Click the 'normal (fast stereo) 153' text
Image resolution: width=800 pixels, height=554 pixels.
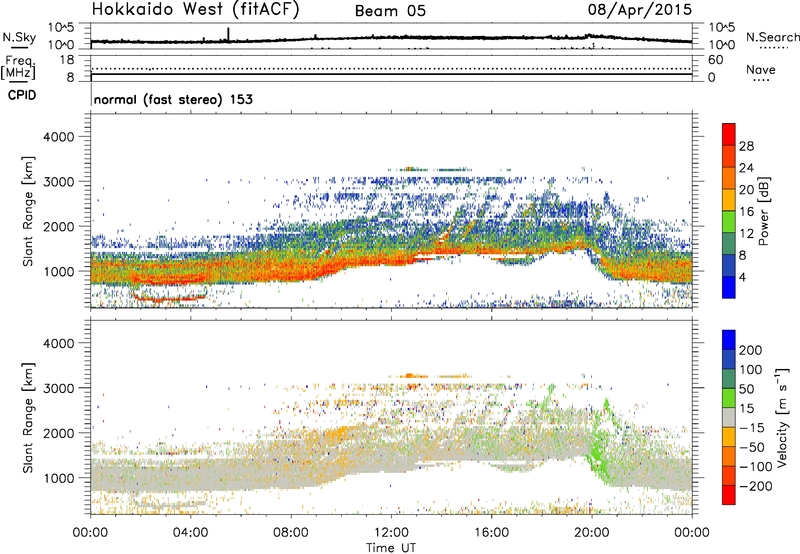(x=173, y=99)
